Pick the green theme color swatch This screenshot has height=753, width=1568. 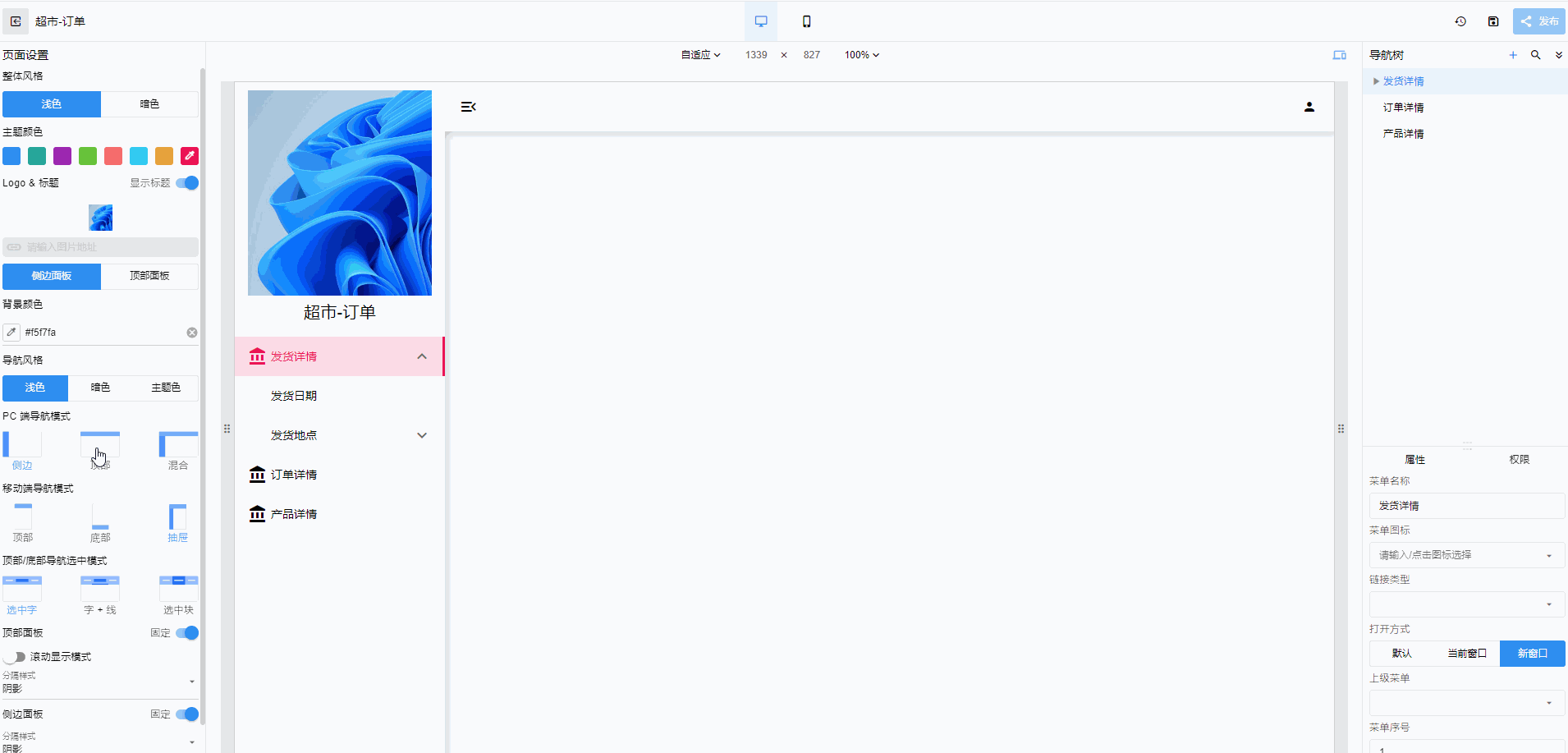pos(88,156)
